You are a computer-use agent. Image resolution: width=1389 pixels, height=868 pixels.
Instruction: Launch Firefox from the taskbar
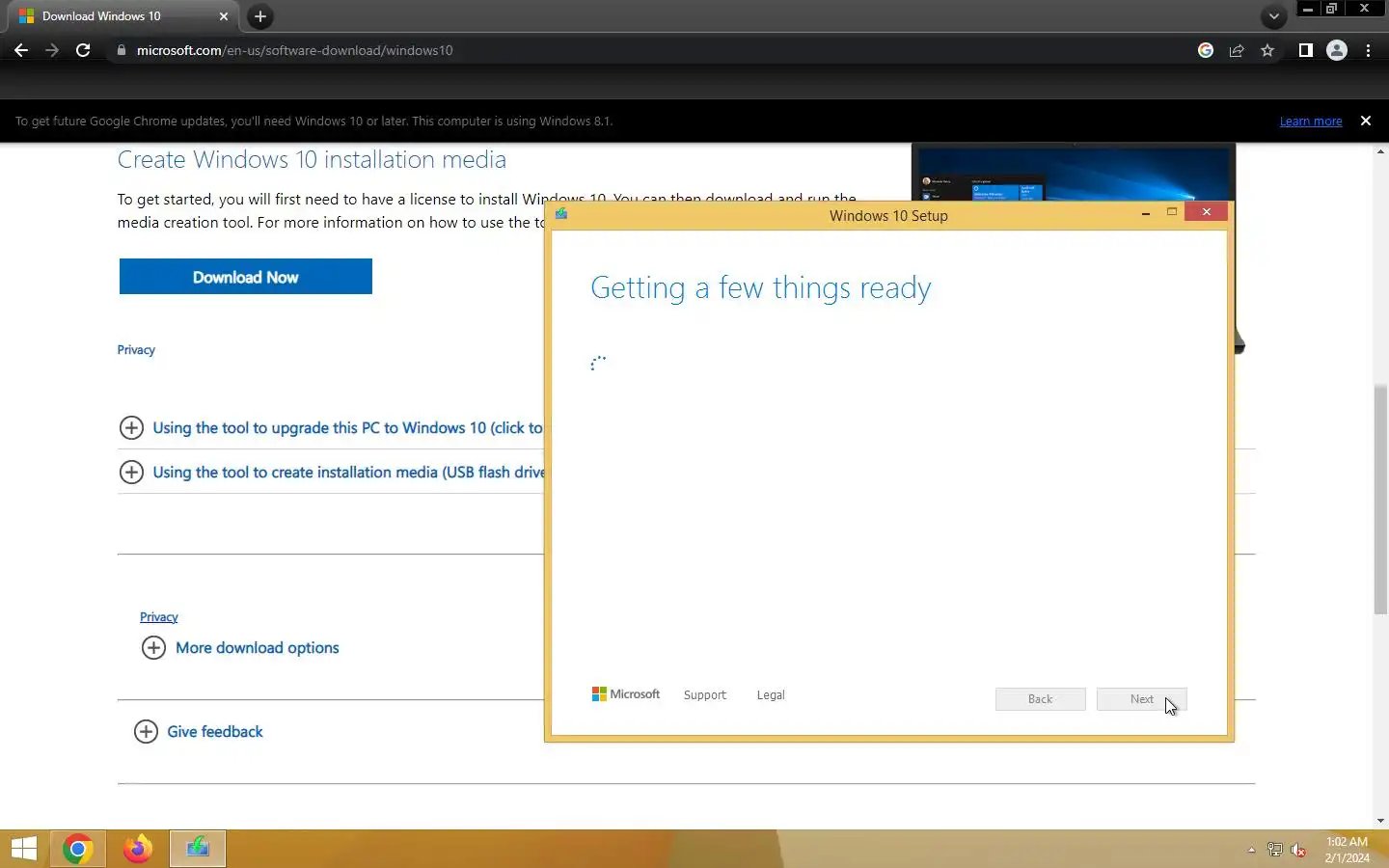pos(138,849)
